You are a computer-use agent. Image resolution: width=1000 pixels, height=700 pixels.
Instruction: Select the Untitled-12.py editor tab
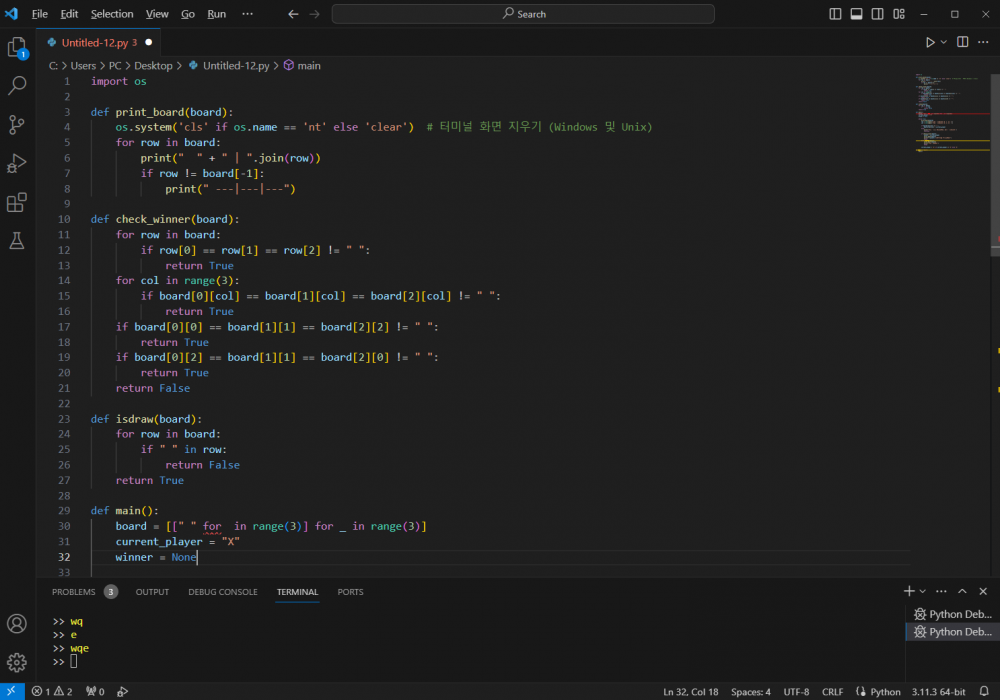point(99,43)
